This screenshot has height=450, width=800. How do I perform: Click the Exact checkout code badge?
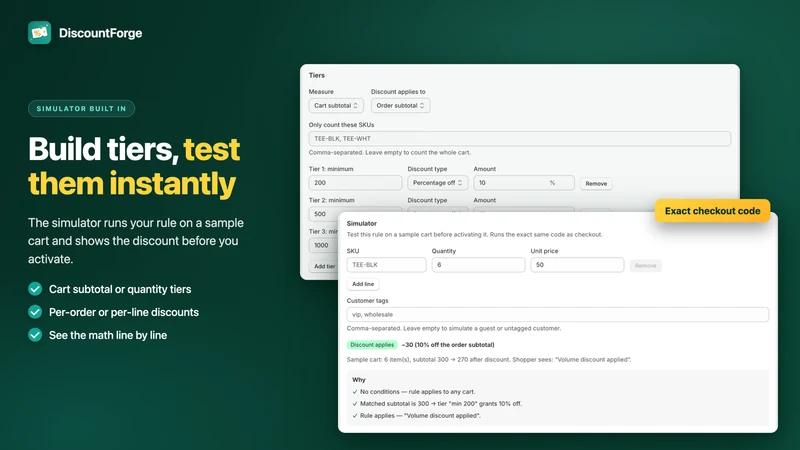click(712, 211)
